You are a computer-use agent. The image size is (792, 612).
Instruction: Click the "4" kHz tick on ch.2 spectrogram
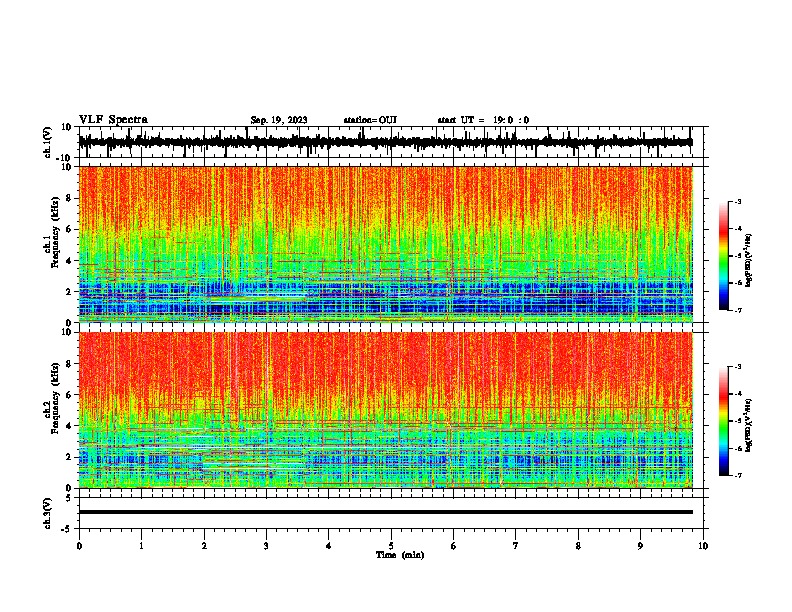tap(70, 426)
